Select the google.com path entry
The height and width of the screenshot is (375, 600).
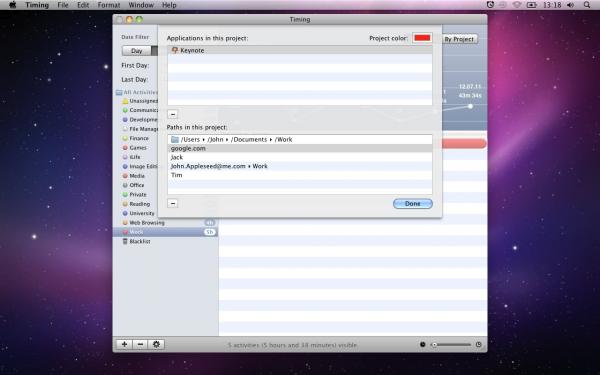300,148
